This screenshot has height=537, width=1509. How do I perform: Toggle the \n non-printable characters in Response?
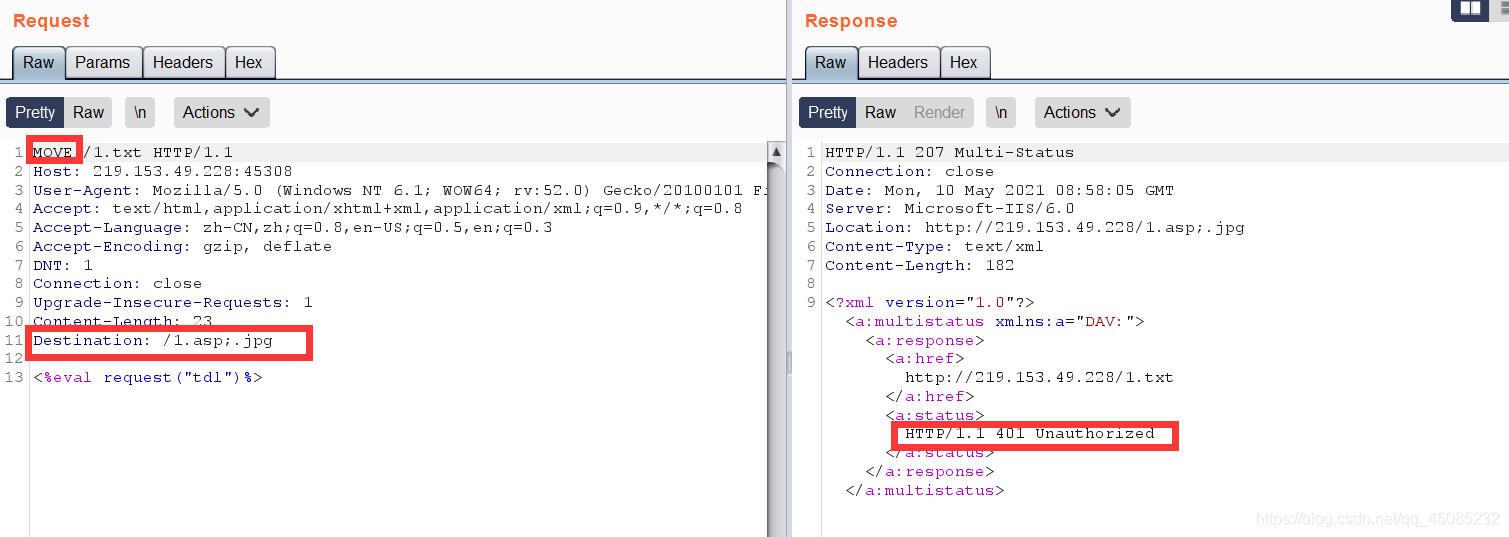tap(1001, 112)
